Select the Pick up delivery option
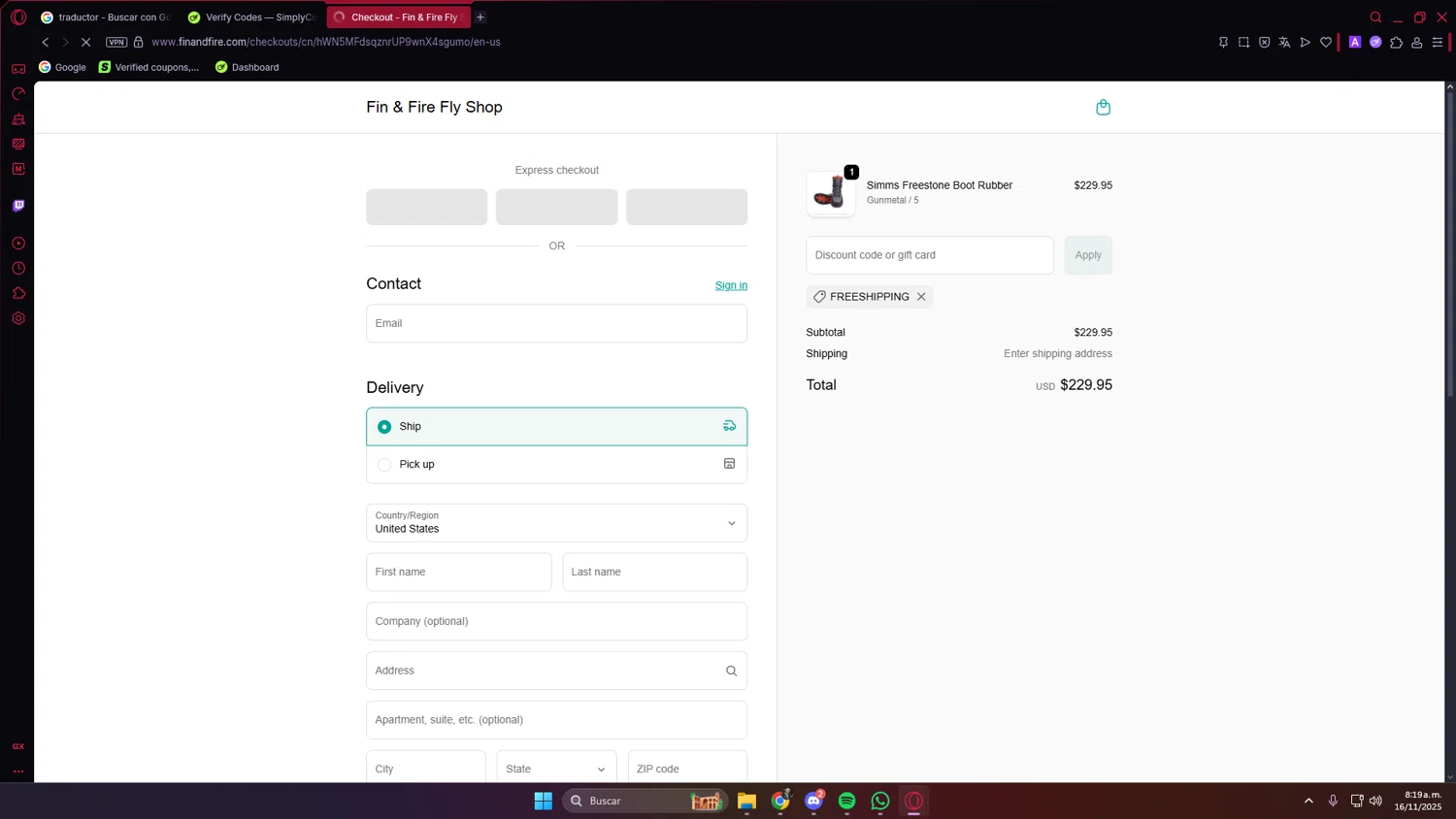Image resolution: width=1456 pixels, height=819 pixels. (x=556, y=464)
